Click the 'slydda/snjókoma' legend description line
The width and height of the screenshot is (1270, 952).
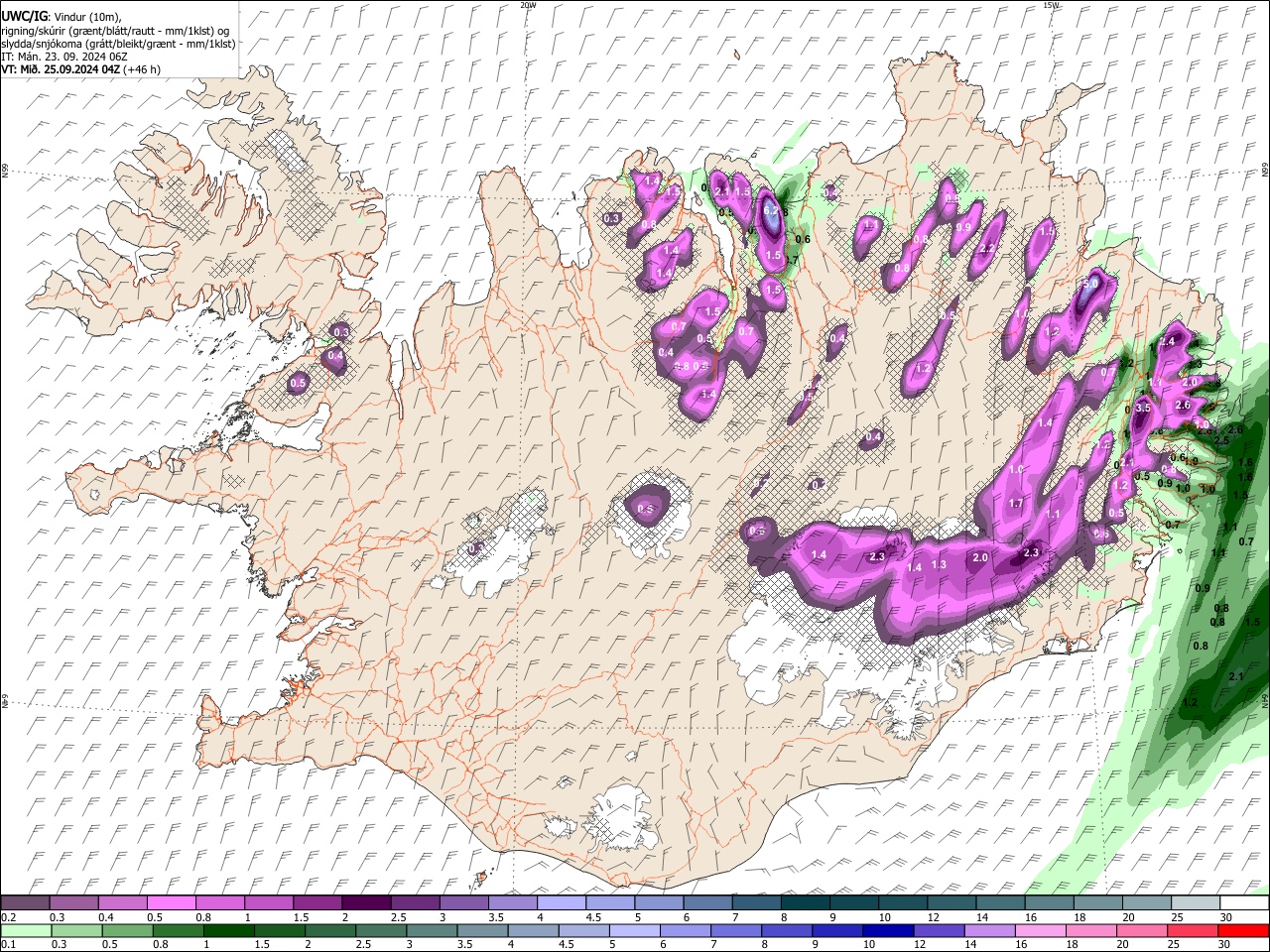click(x=119, y=44)
